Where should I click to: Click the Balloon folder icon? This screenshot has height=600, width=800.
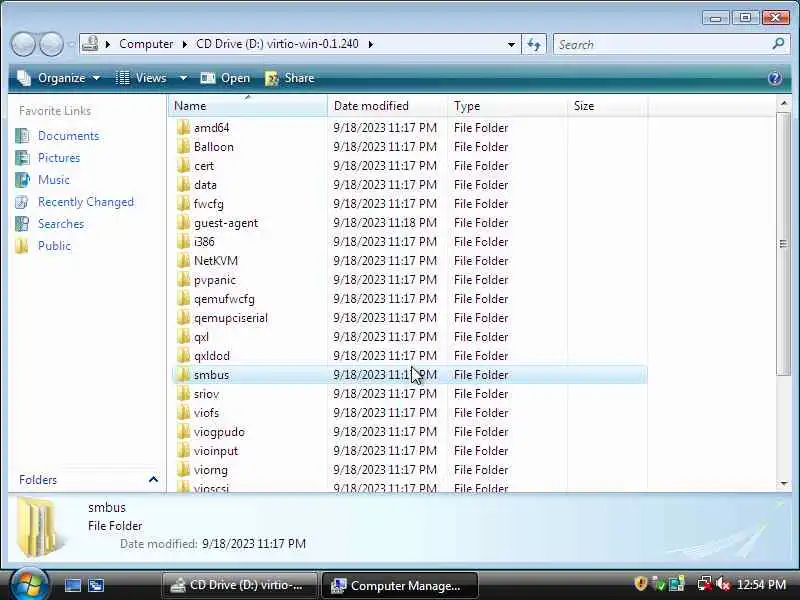[x=183, y=146]
